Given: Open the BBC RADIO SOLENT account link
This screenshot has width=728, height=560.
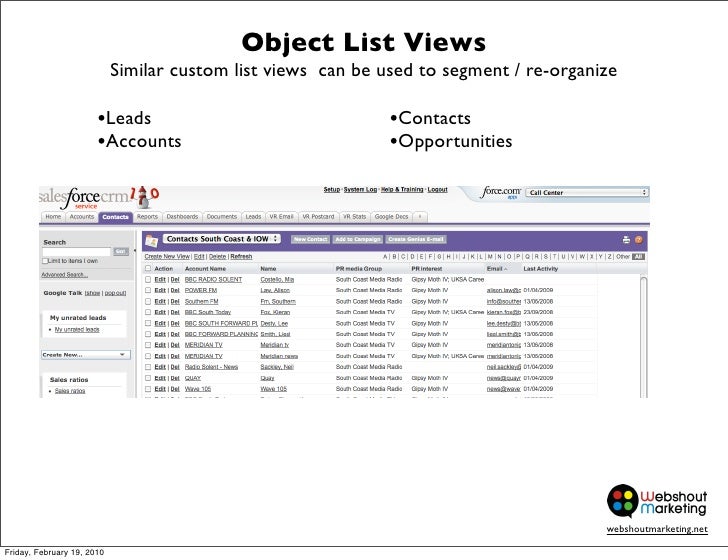Looking at the screenshot, I should pos(214,280).
